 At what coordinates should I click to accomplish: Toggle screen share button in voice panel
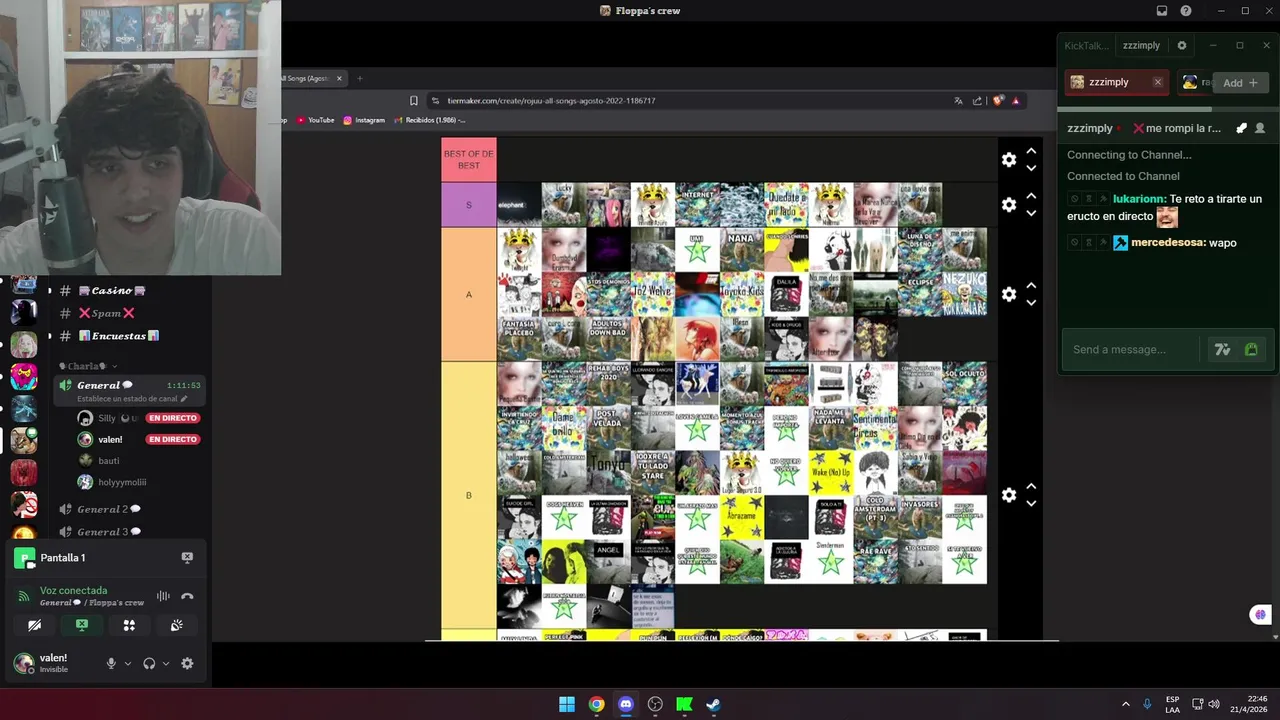82,625
